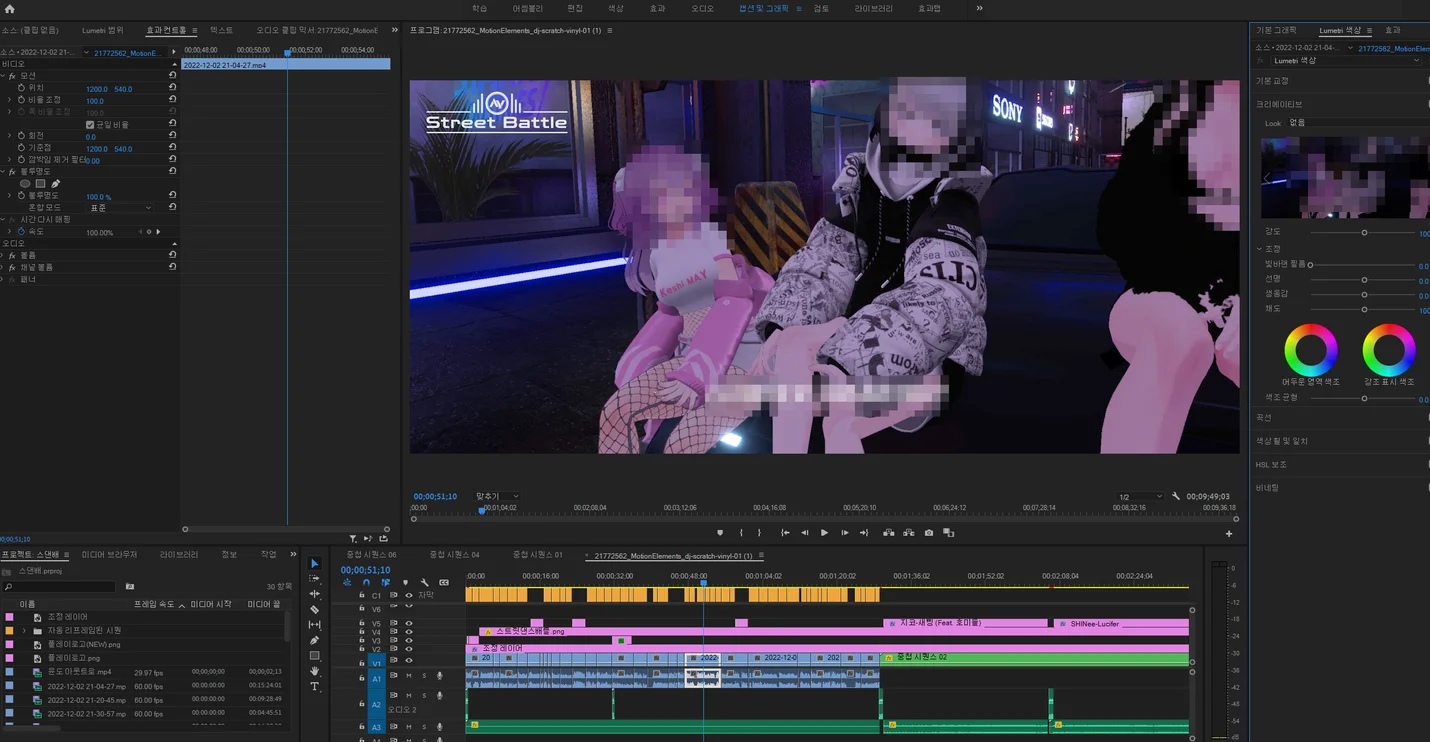Hide track V5 with eye icon
Image resolution: width=1430 pixels, height=742 pixels.
[x=408, y=623]
